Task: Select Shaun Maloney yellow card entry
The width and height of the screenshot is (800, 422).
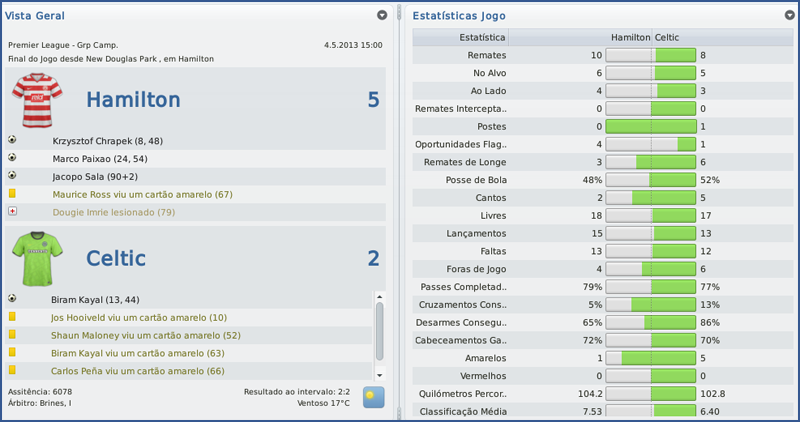Action: pos(145,335)
